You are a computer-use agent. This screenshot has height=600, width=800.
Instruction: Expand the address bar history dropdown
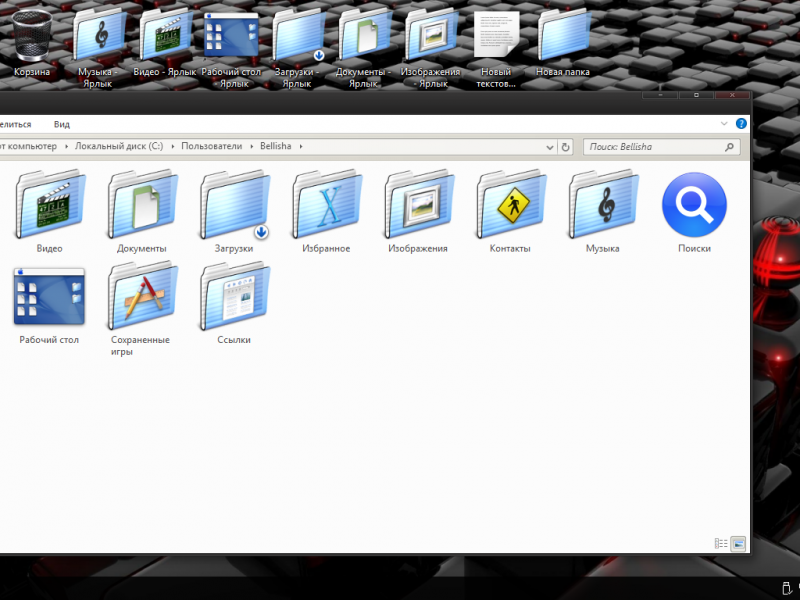pyautogui.click(x=549, y=147)
